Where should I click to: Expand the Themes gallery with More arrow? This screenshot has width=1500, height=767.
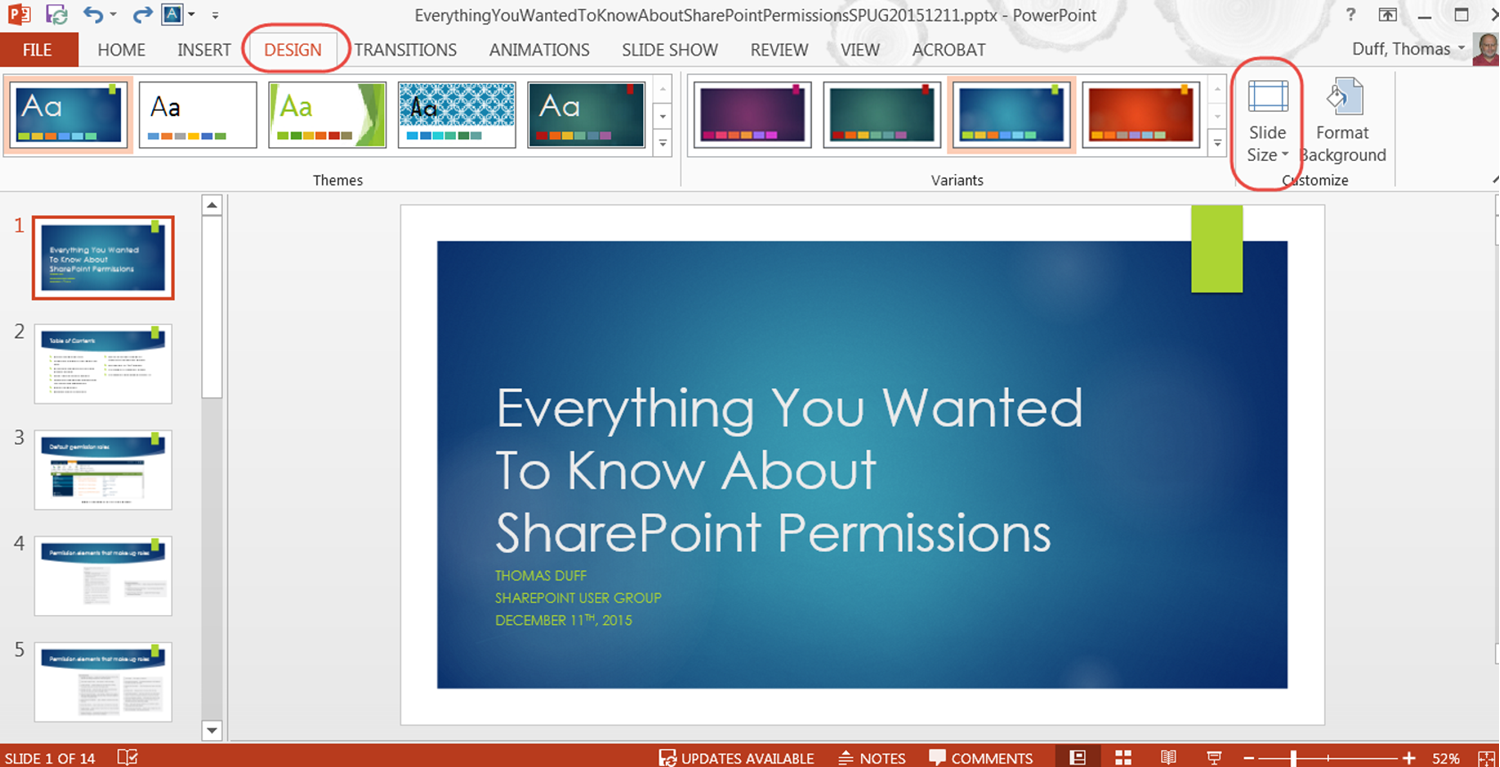tap(662, 143)
